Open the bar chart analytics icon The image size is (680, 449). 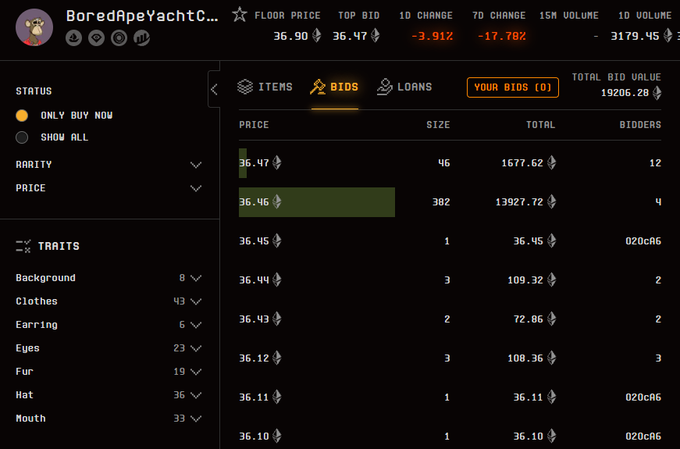pos(141,38)
